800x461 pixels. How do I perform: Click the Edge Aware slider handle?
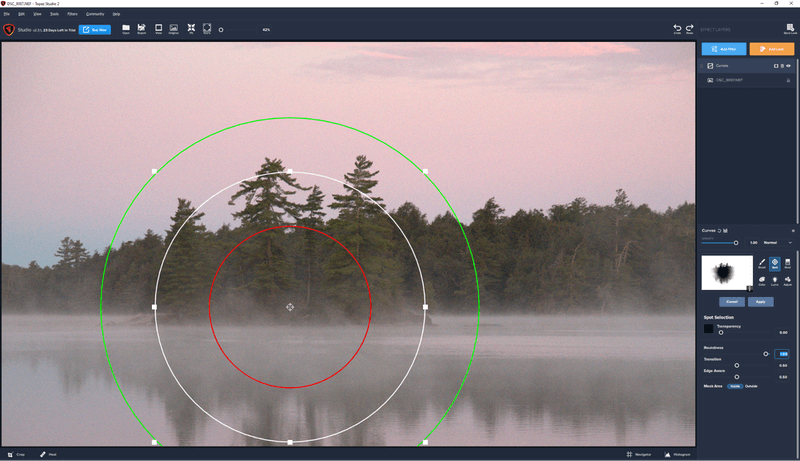737,377
